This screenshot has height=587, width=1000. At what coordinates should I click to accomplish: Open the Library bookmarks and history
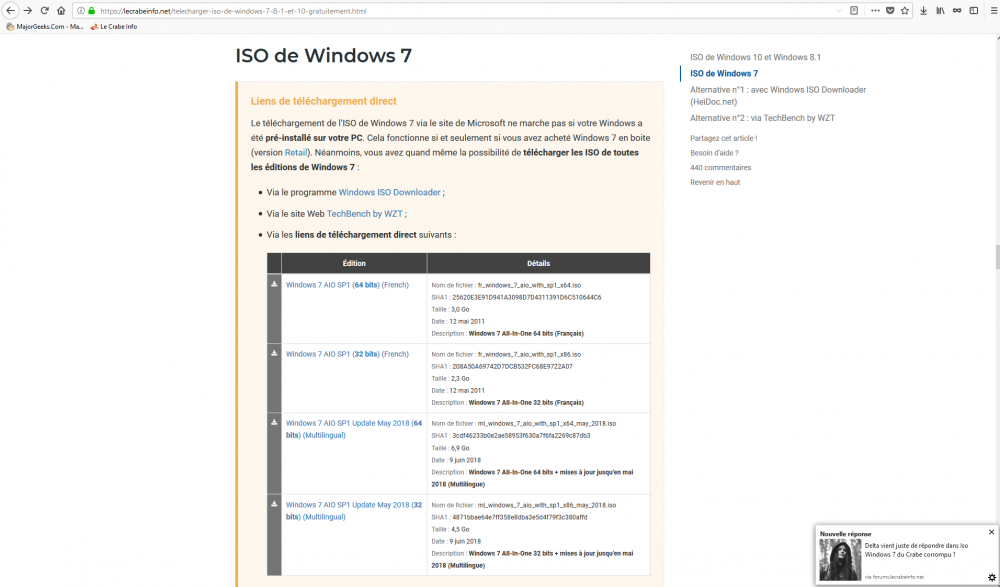click(x=940, y=10)
